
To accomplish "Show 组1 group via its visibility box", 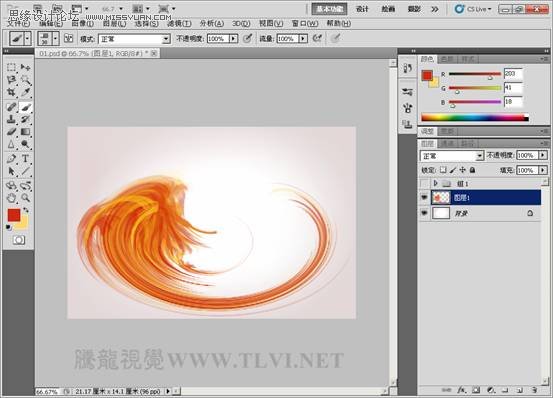I will pos(424,183).
